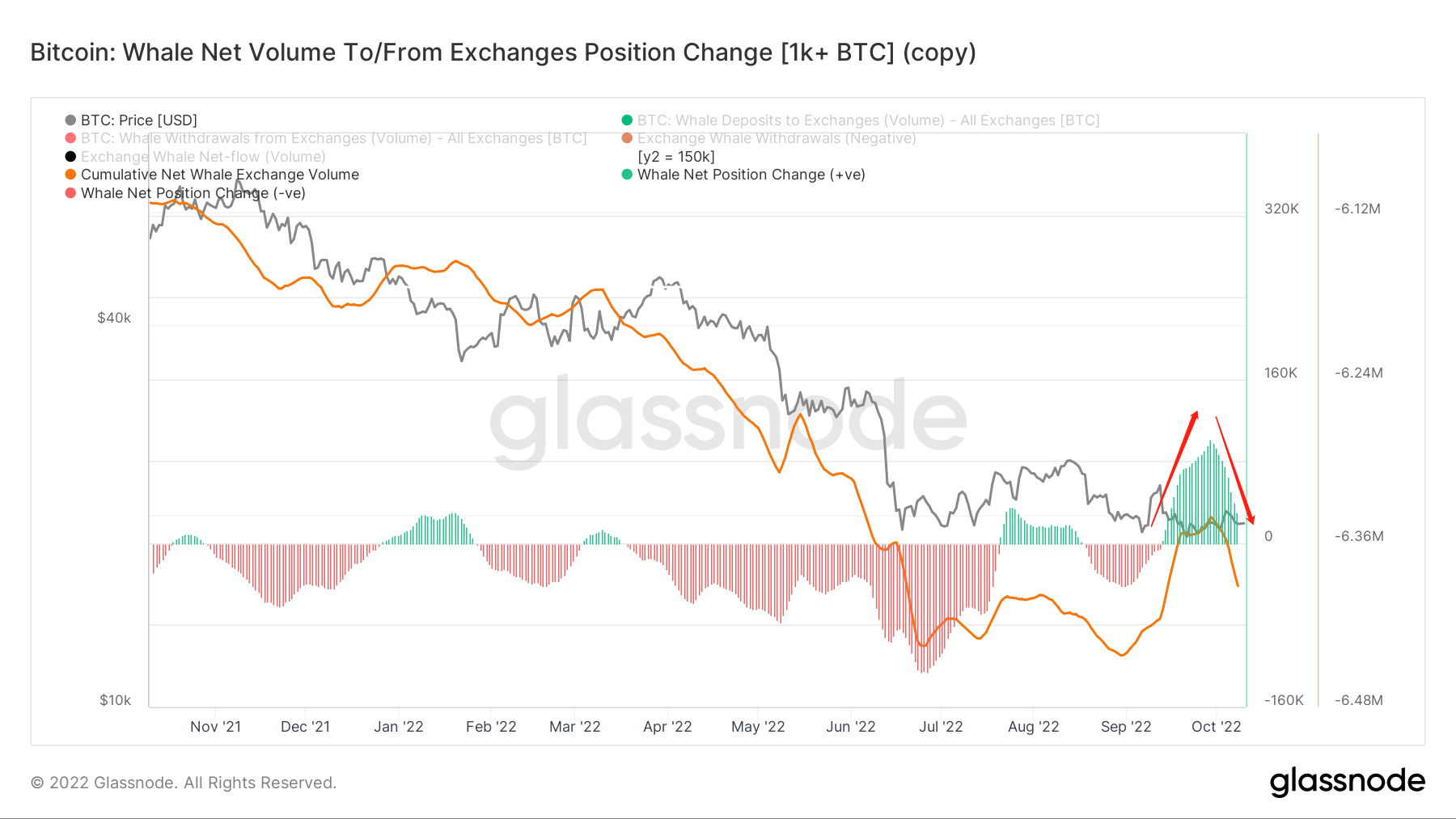Click the 320K volume axis value
The width and height of the screenshot is (1456, 819).
[1281, 209]
